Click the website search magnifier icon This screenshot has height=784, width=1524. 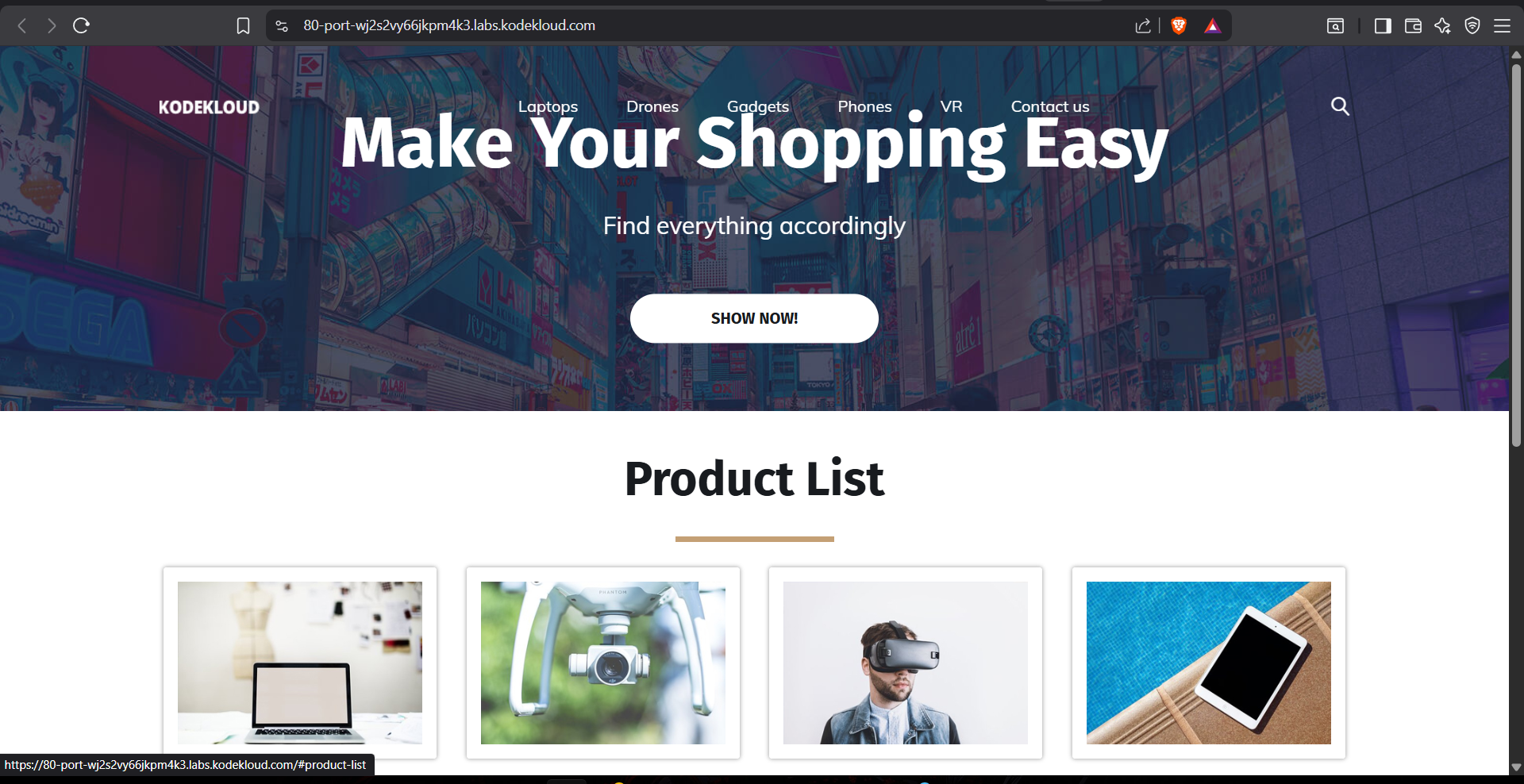point(1340,106)
